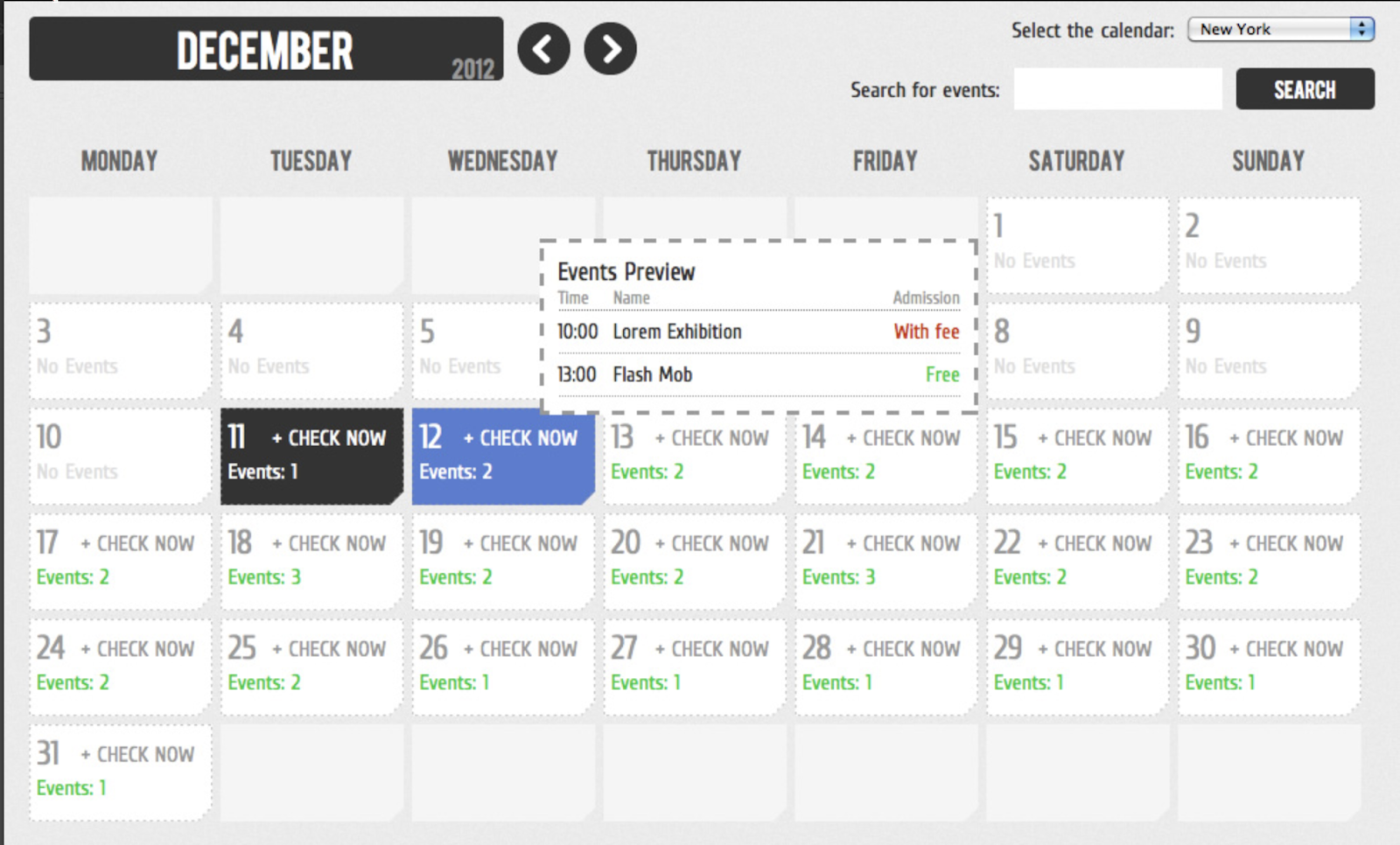Click Check Now on December 16

[1286, 438]
